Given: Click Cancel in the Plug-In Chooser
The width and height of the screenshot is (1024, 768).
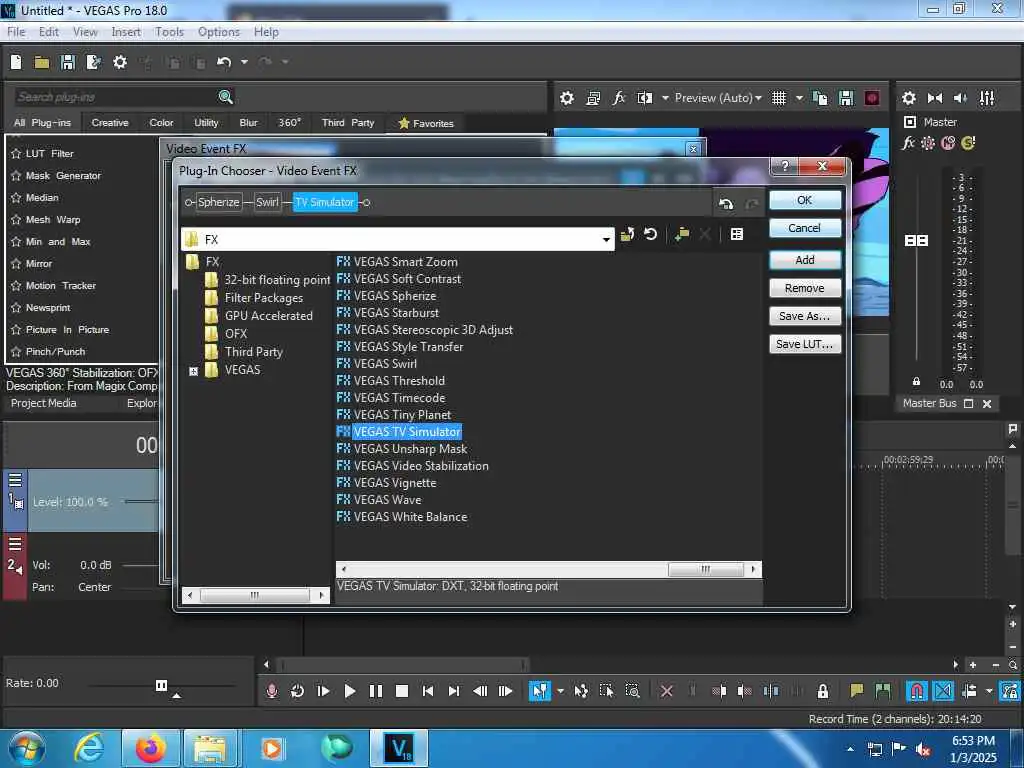Looking at the screenshot, I should coord(805,228).
